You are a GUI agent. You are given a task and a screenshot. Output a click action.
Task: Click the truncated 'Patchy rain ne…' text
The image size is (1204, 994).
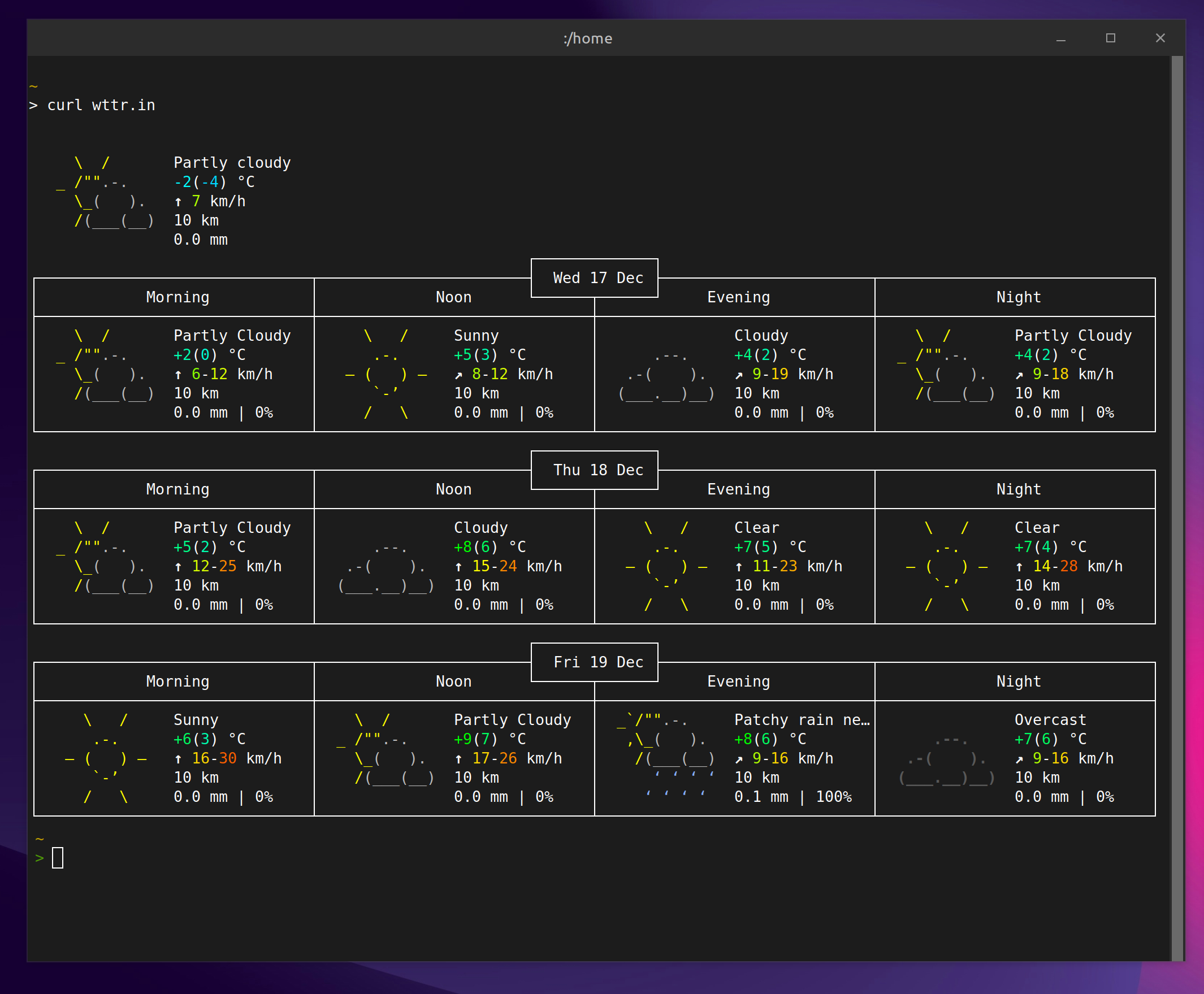802,720
